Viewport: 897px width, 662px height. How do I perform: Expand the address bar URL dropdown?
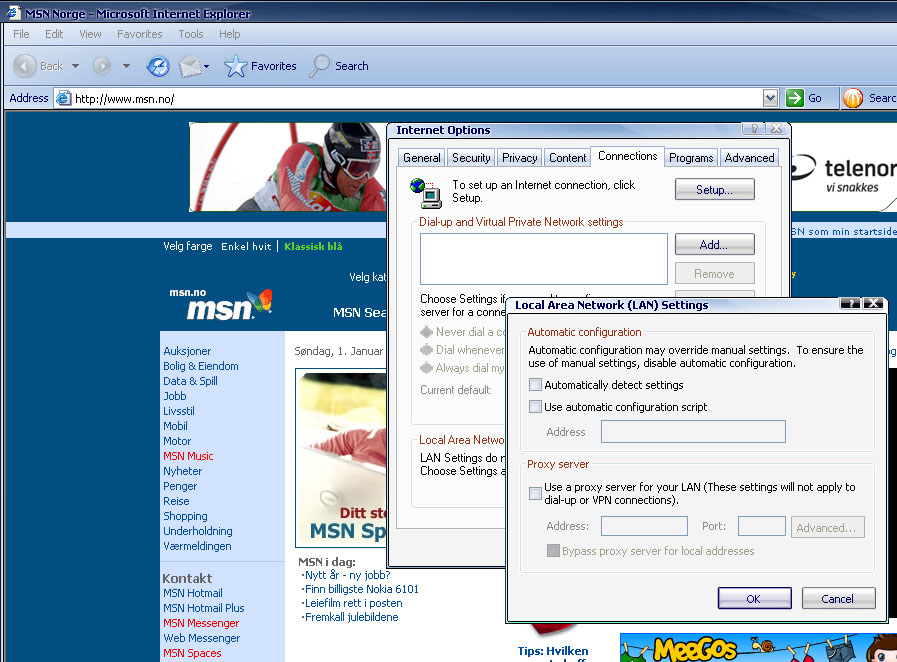pyautogui.click(x=770, y=98)
